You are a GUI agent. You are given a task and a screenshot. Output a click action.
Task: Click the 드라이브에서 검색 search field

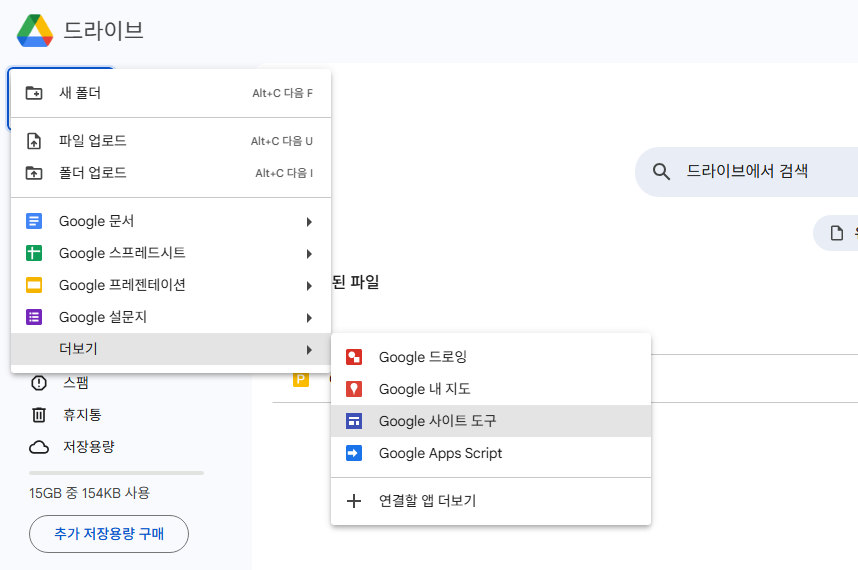tap(747, 172)
